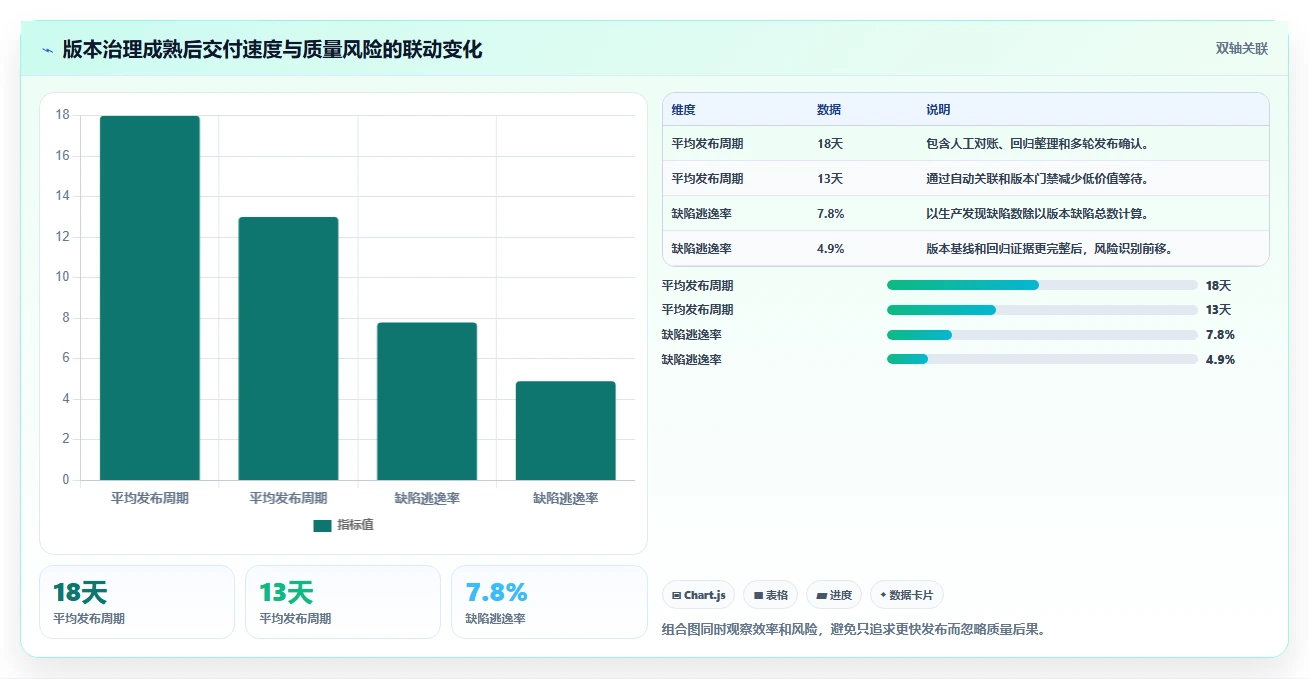Click the y-axis value 18
Screen dimensions: 1309x679
pos(63,115)
